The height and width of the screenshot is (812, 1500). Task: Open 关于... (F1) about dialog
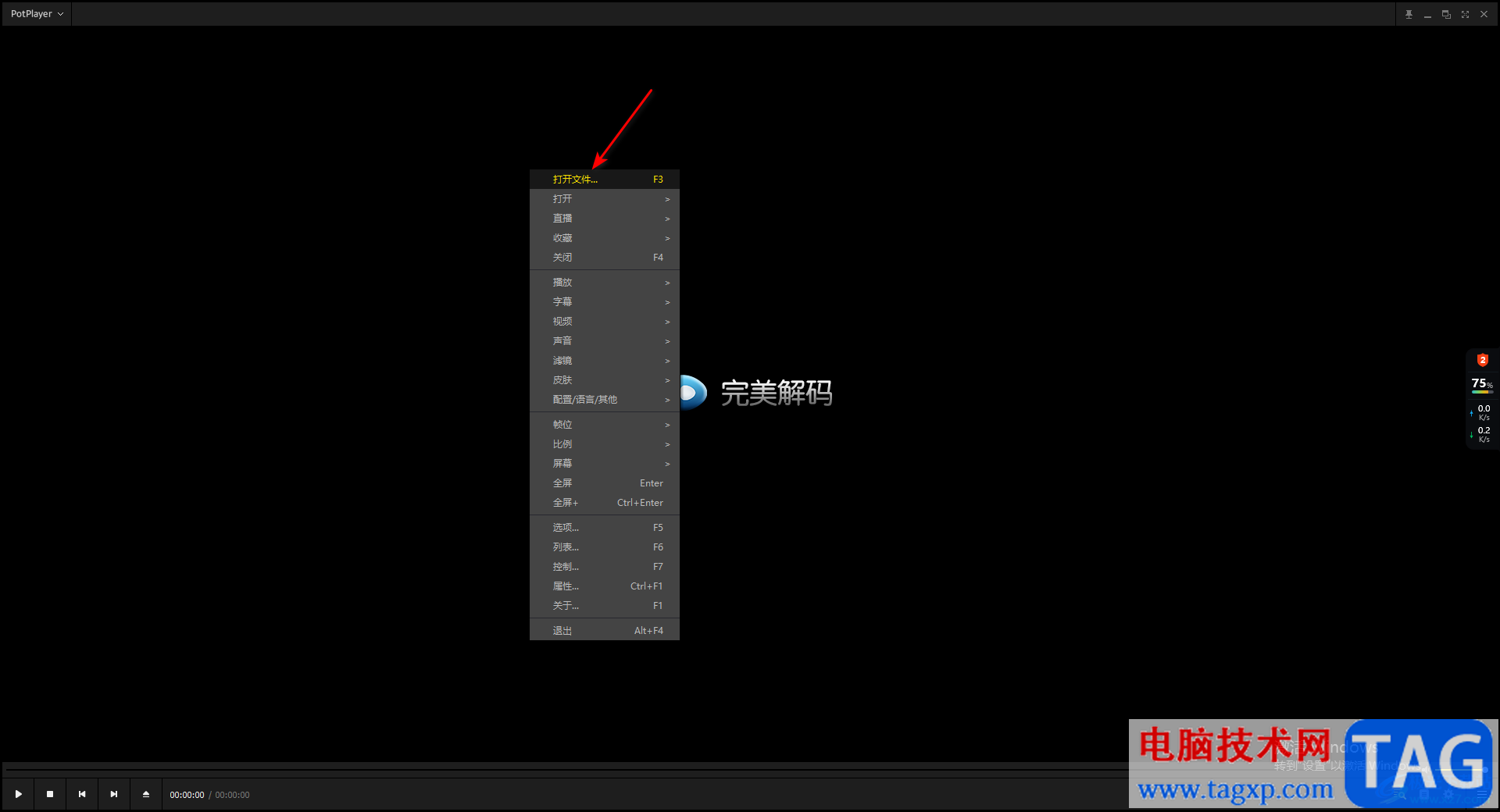605,606
